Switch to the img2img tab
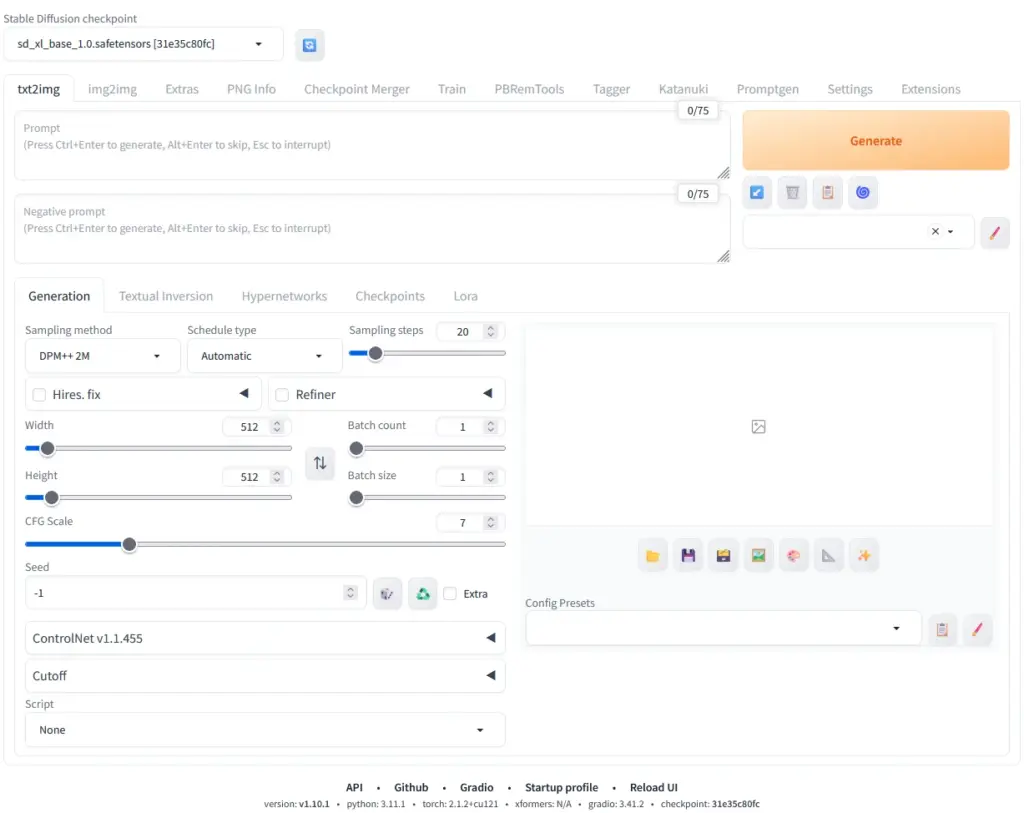This screenshot has height=813, width=1024. pos(112,89)
